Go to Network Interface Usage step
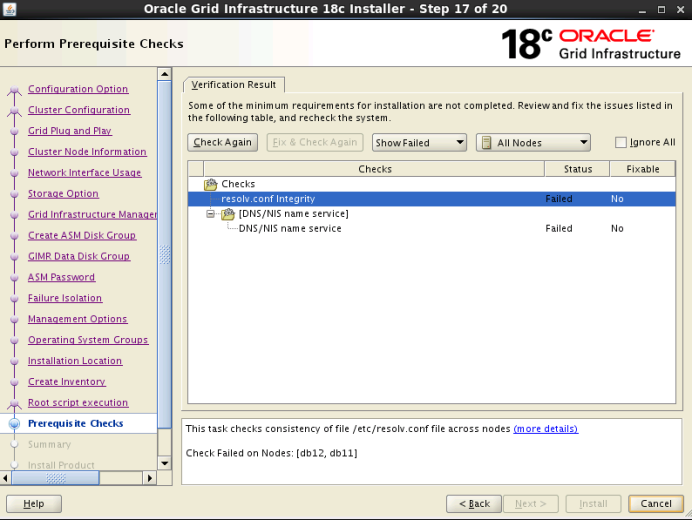This screenshot has height=520, width=692. [85, 173]
